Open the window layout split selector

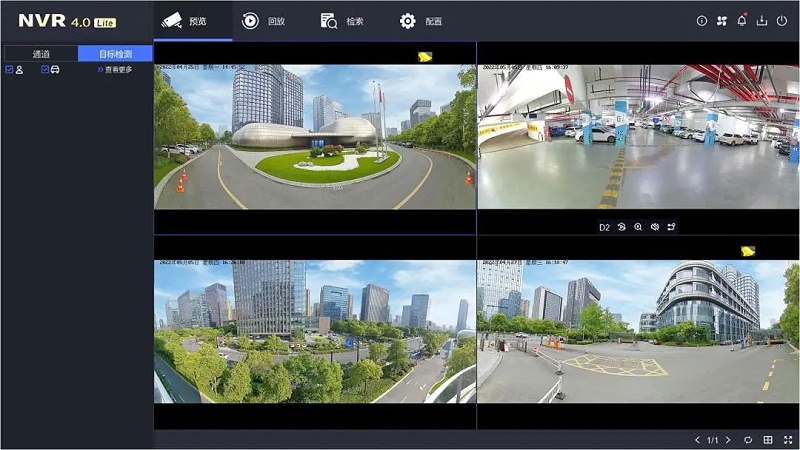768,440
